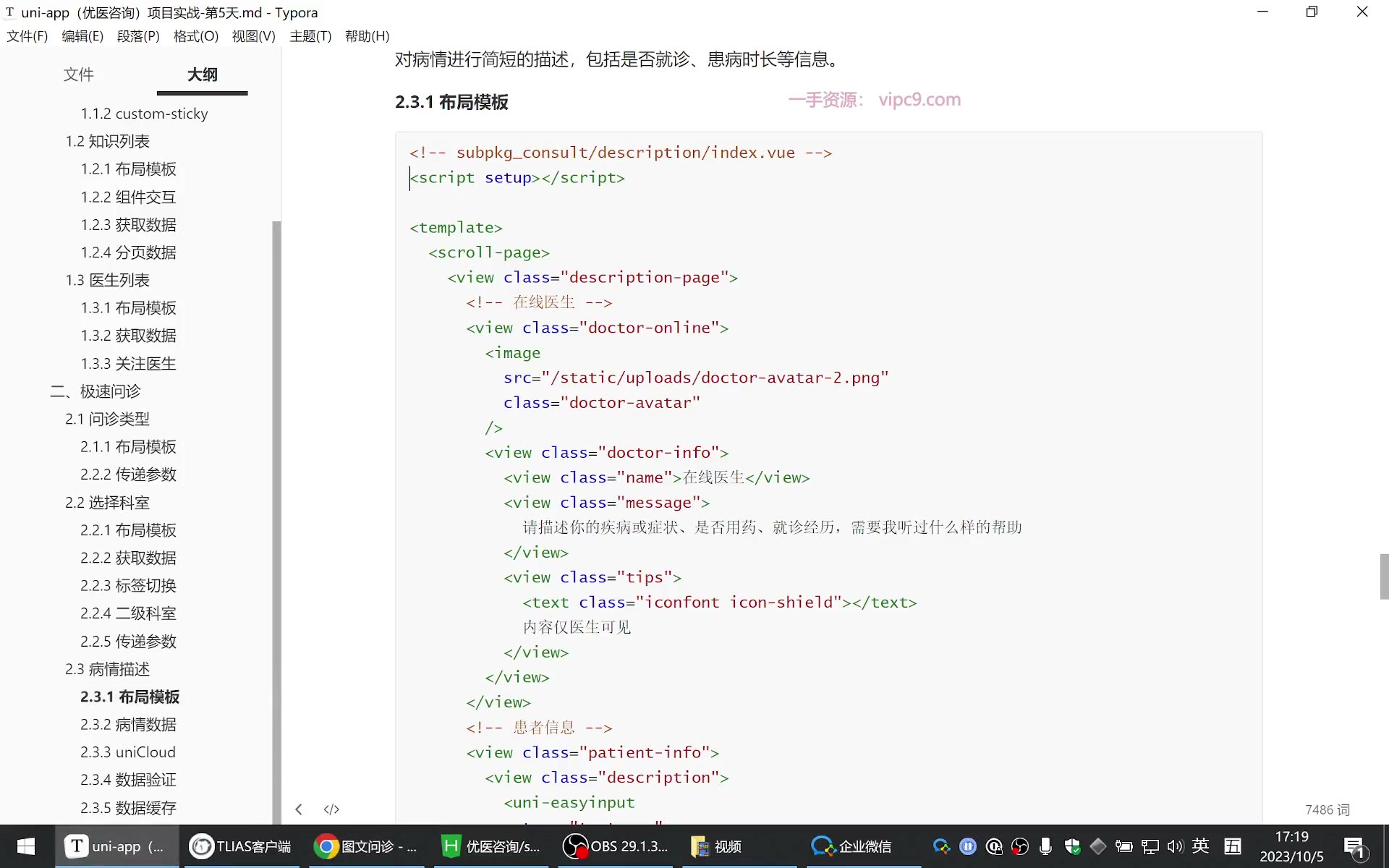Jump to outline item 2.2.4 二级科室
The height and width of the screenshot is (868, 1389).
pos(128,613)
